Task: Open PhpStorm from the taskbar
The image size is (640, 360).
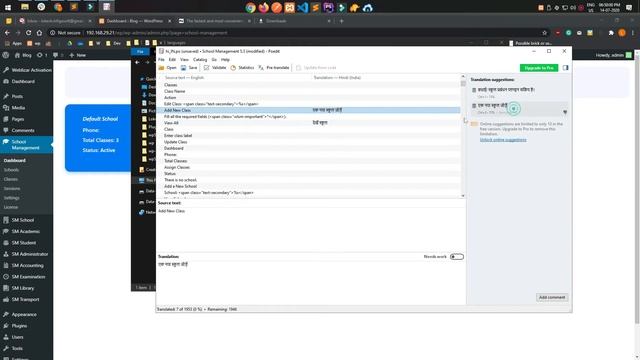Action: (329, 7)
